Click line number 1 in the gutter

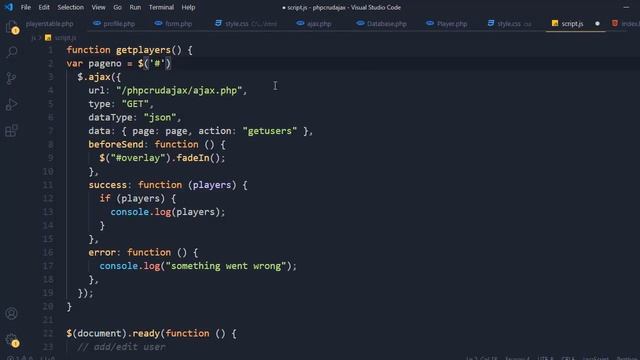pos(51,50)
